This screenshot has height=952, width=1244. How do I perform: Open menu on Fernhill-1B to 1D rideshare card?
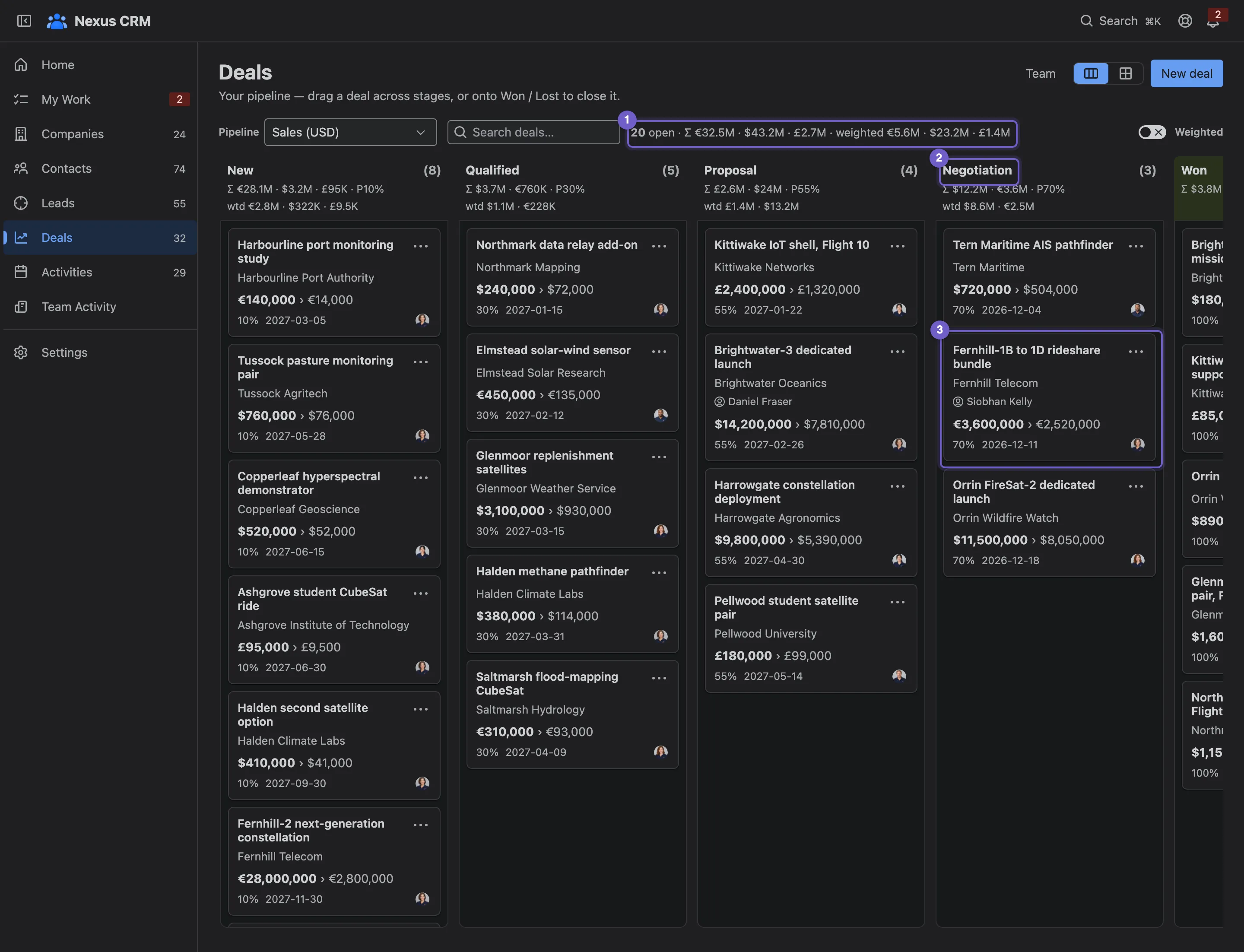[x=1136, y=351]
